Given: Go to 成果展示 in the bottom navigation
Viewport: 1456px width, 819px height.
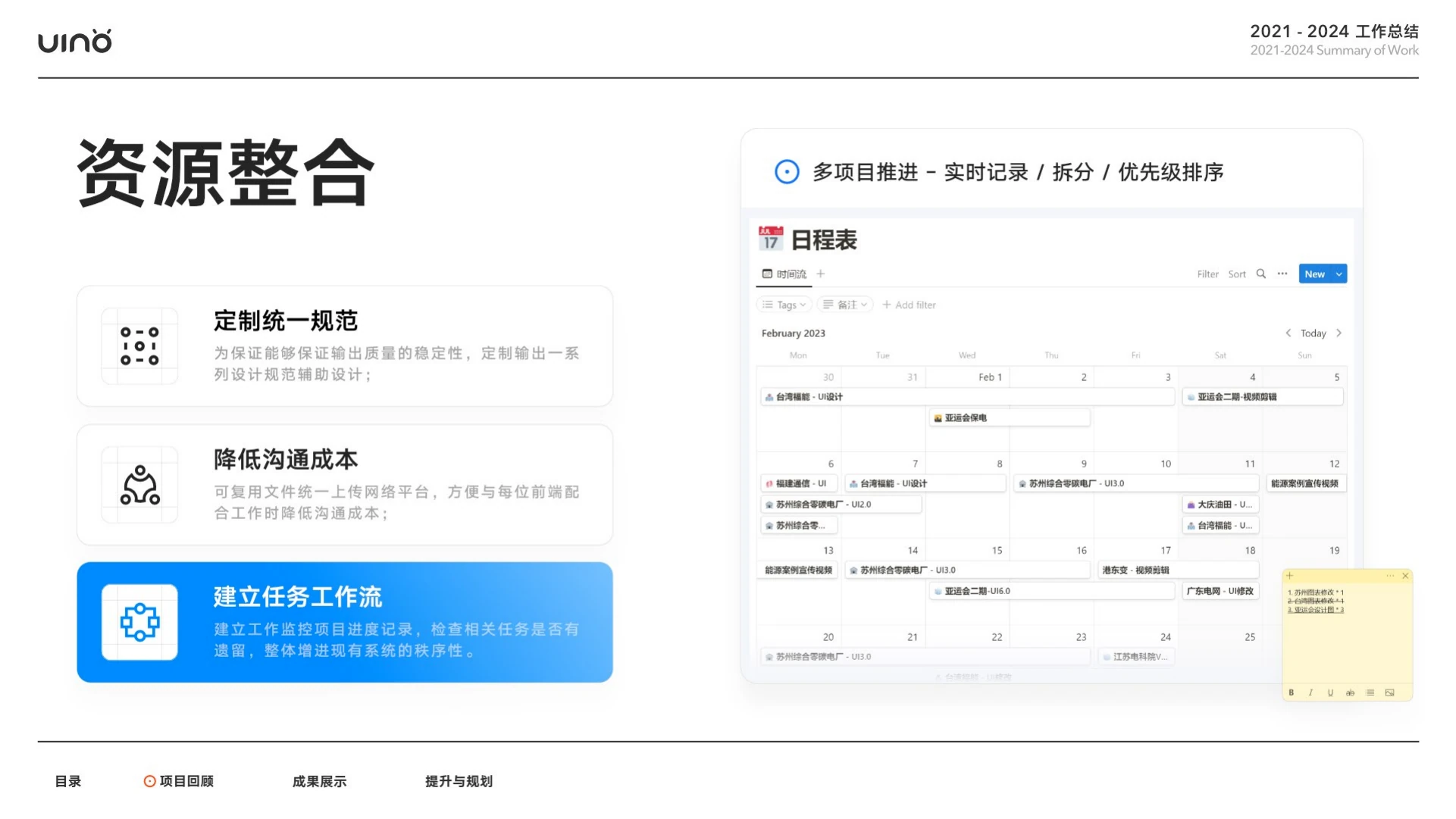Looking at the screenshot, I should 319,781.
